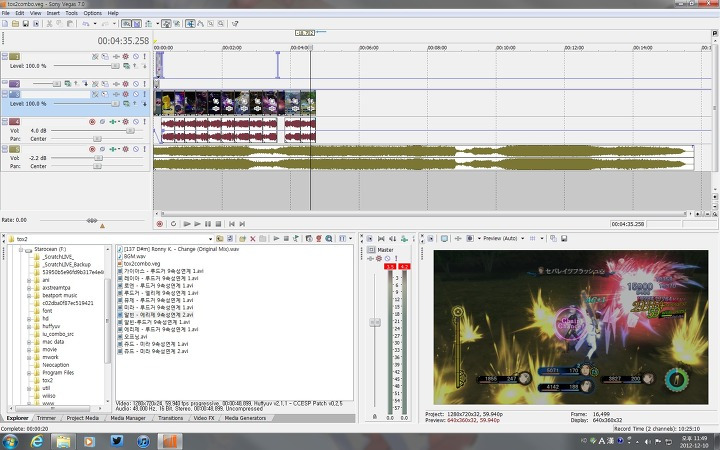Click the Cut scissors icon in toolbar
Viewport: 720px width, 450px height.
coord(49,23)
